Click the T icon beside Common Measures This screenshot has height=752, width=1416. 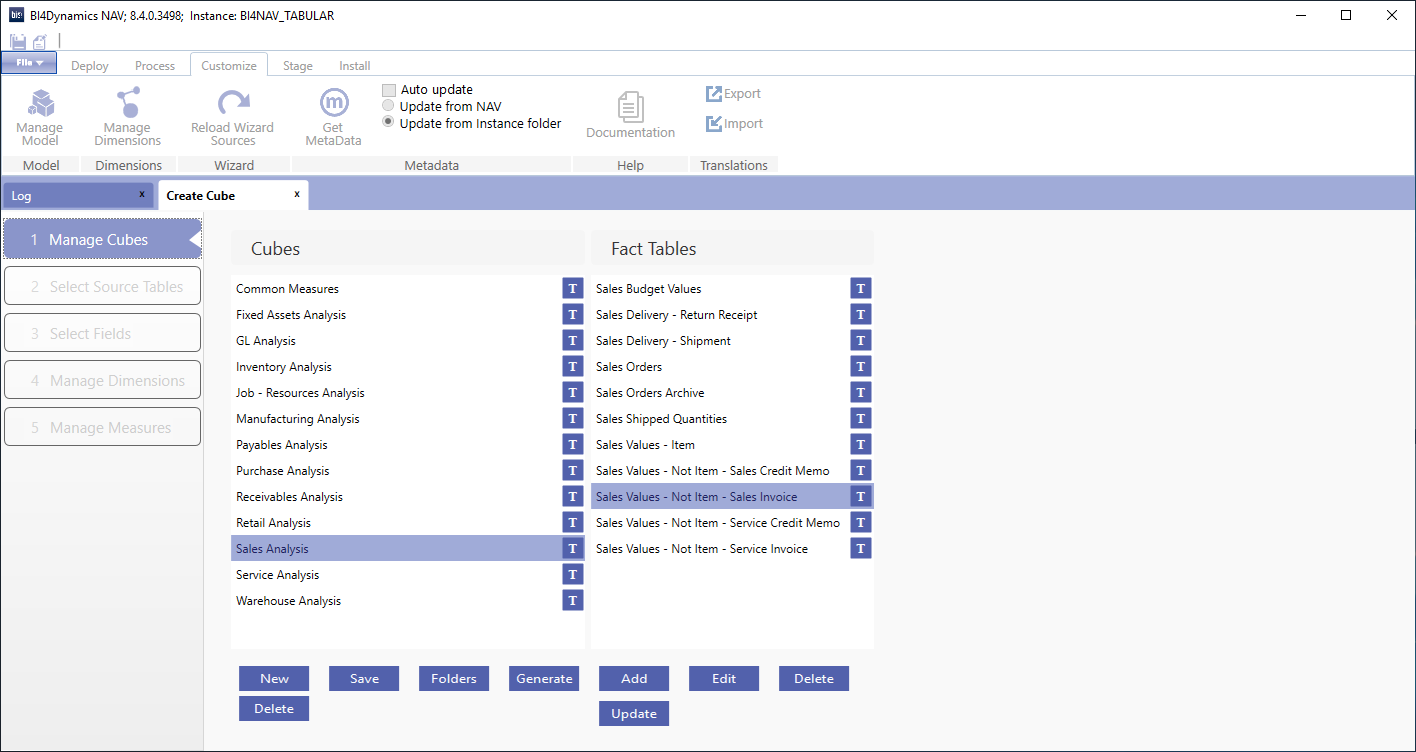click(x=572, y=289)
